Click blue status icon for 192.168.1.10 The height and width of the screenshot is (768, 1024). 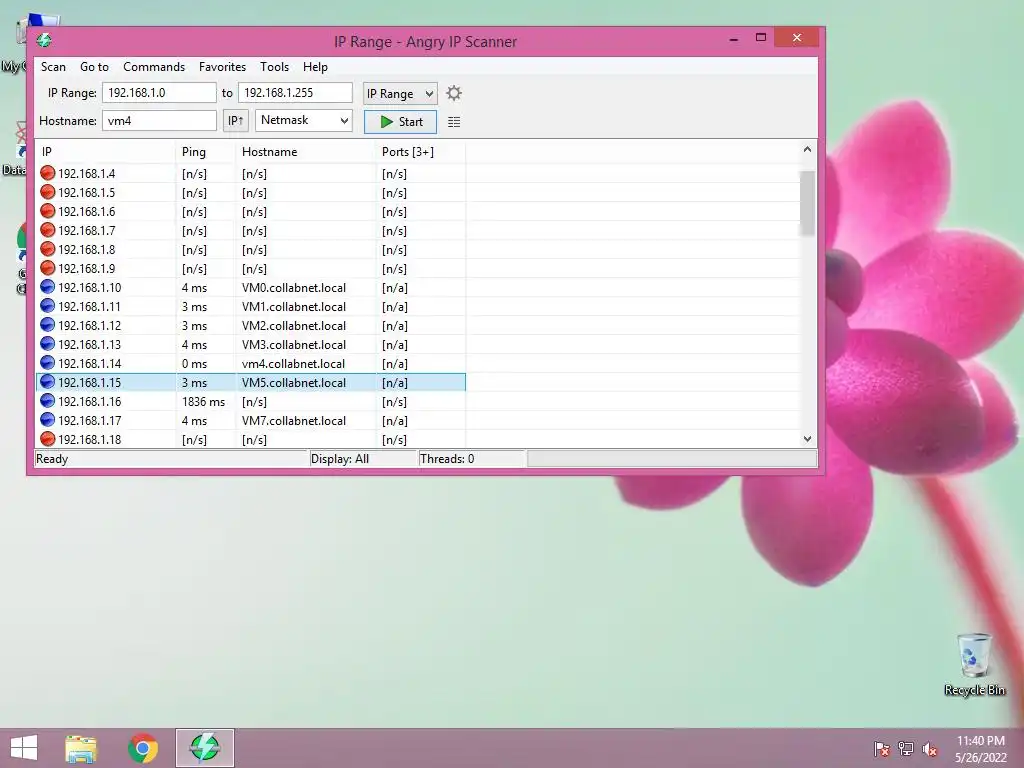pyautogui.click(x=47, y=287)
